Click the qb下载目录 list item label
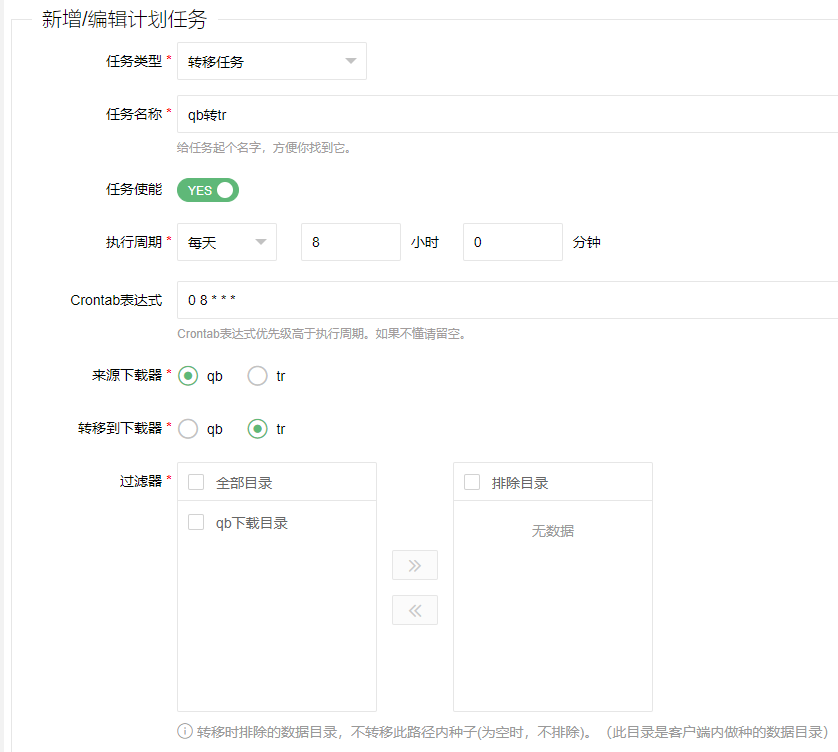838x752 pixels. (x=252, y=523)
